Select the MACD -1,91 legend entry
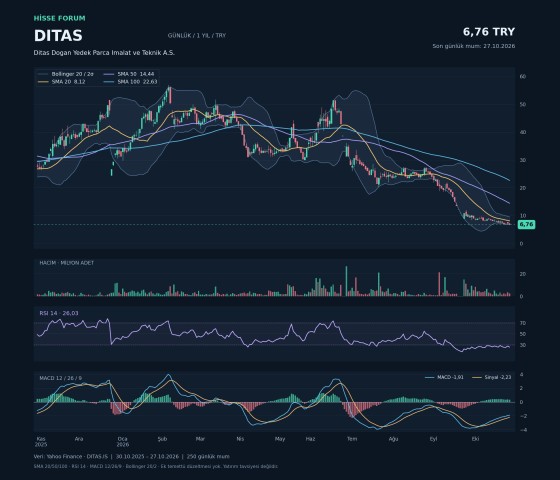Screen dimensions: 560x480 pos(444,377)
